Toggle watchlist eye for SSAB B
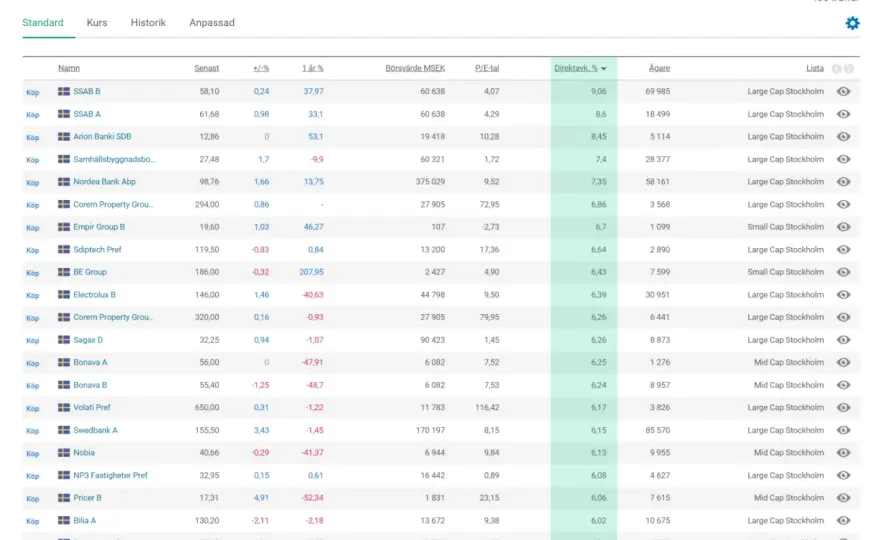This screenshot has height=540, width=880. 843,91
